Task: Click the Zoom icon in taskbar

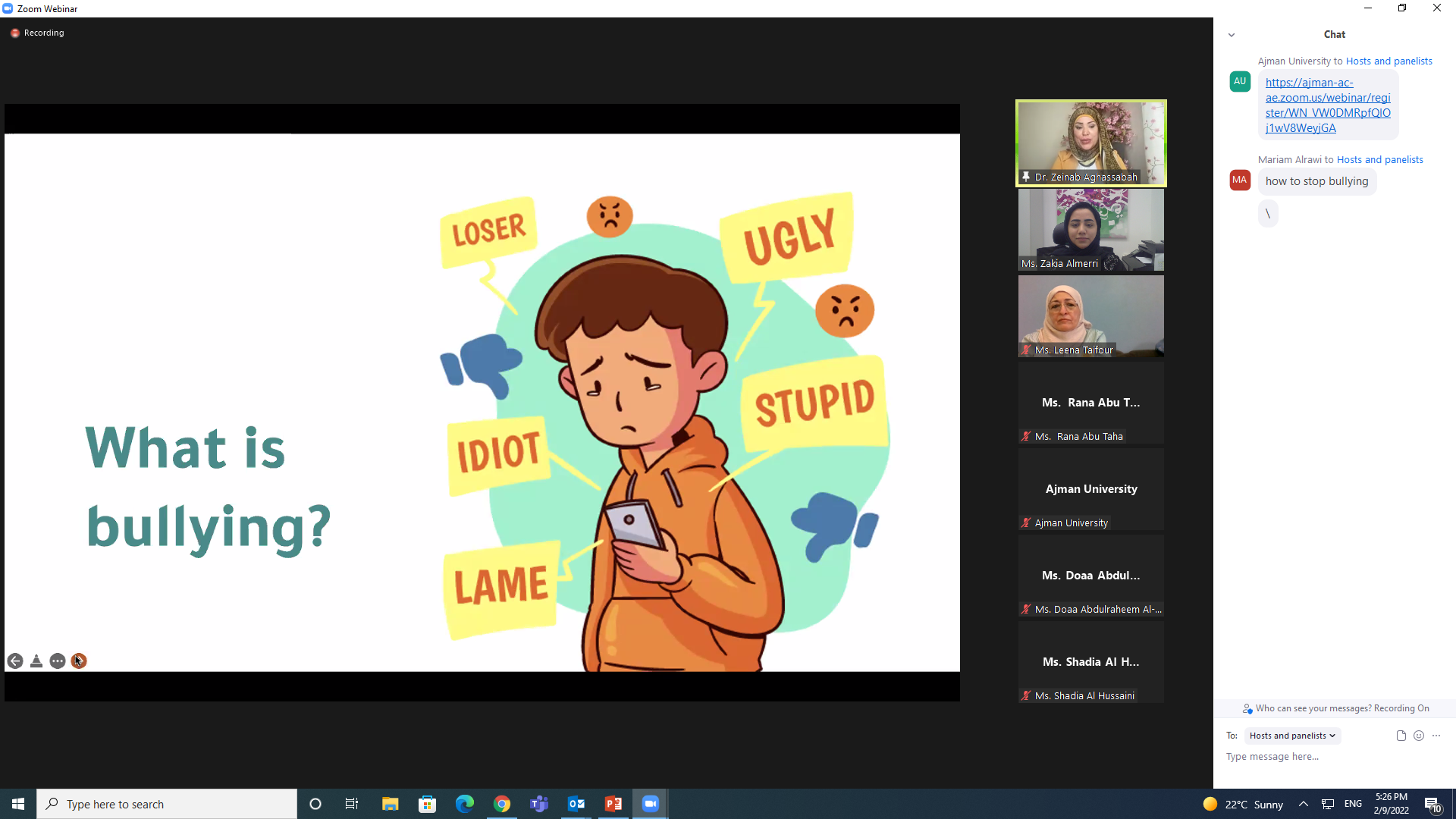Action: [x=651, y=804]
